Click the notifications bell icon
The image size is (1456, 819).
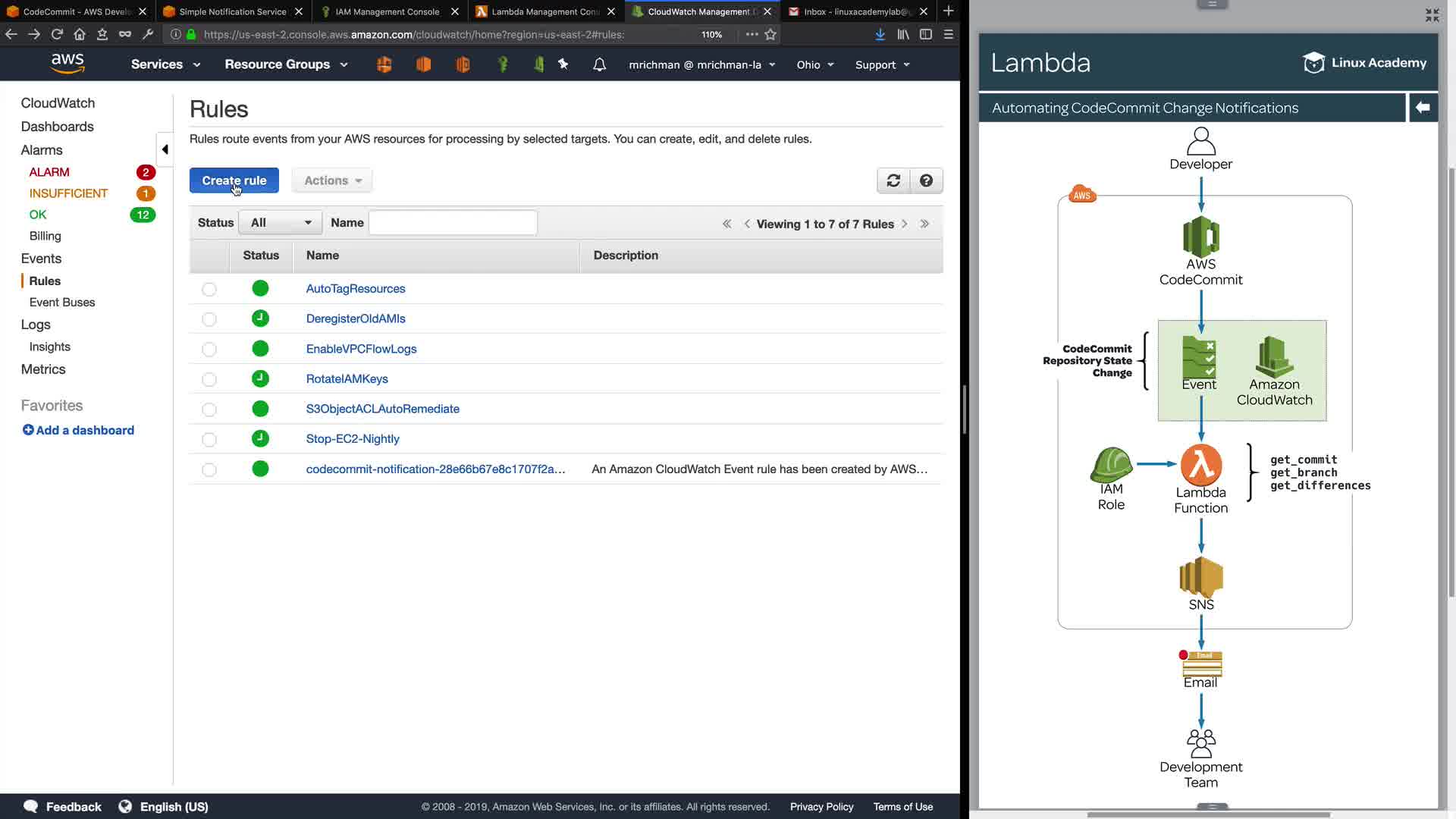599,64
